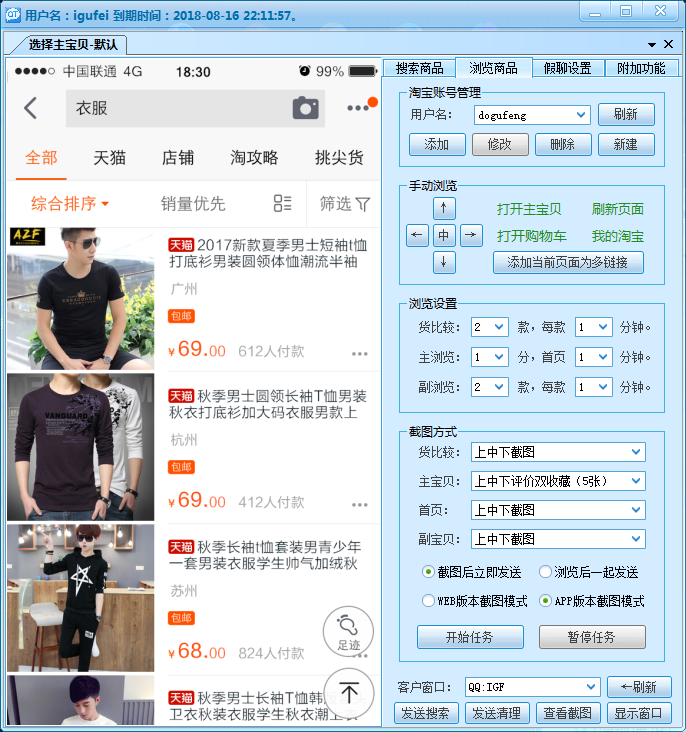Click the 新建 account button

pyautogui.click(x=626, y=144)
